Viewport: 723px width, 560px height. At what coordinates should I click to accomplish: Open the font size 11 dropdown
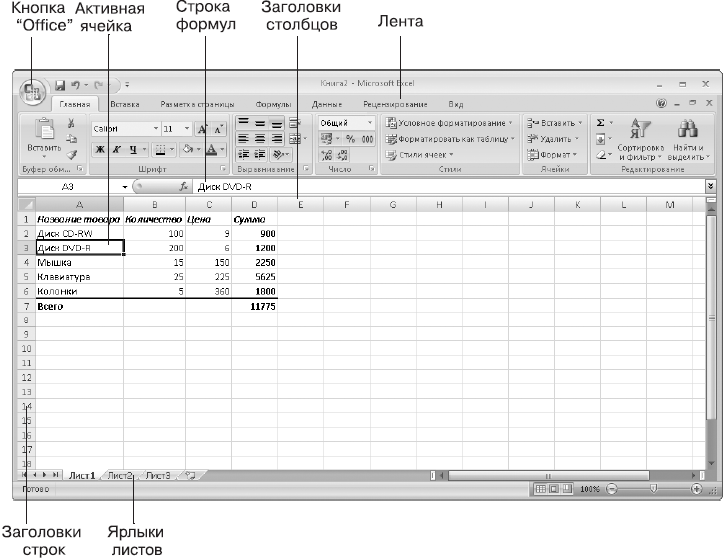pyautogui.click(x=187, y=129)
